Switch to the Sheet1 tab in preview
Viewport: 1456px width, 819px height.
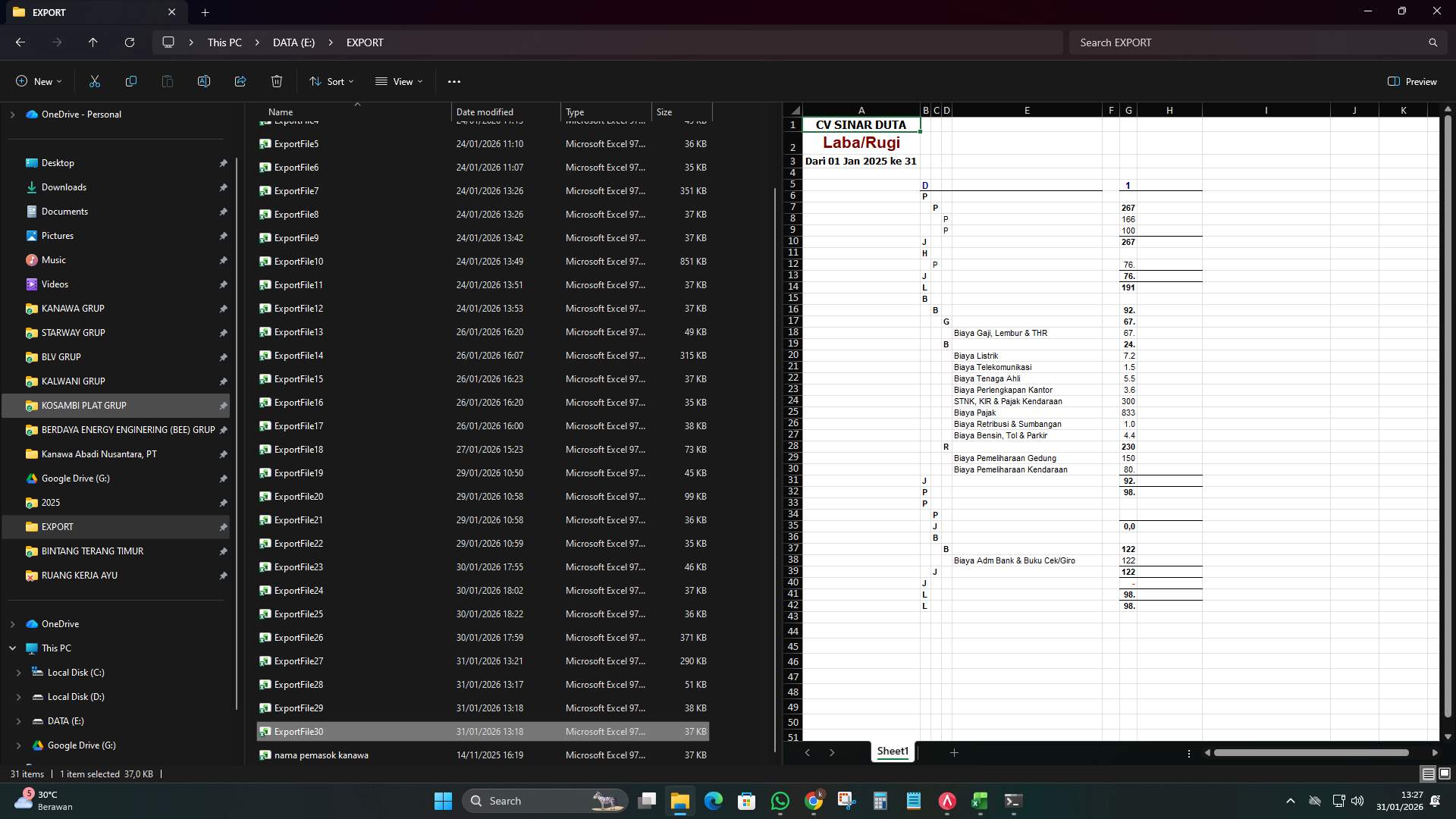tap(893, 751)
